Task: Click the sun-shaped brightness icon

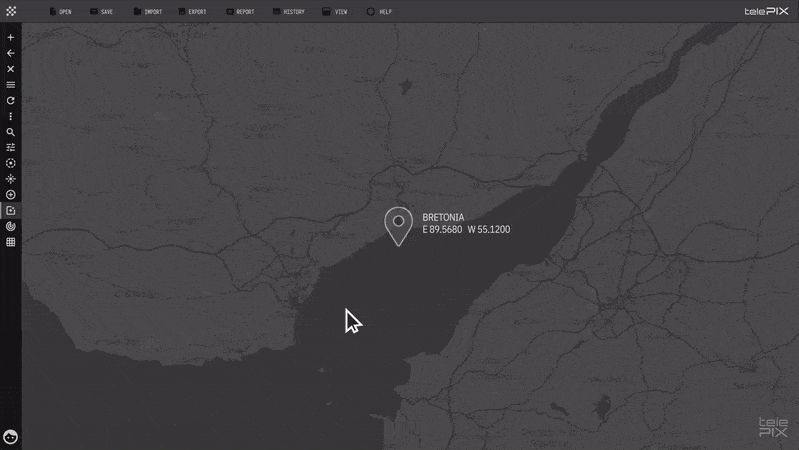Action: pos(11,179)
